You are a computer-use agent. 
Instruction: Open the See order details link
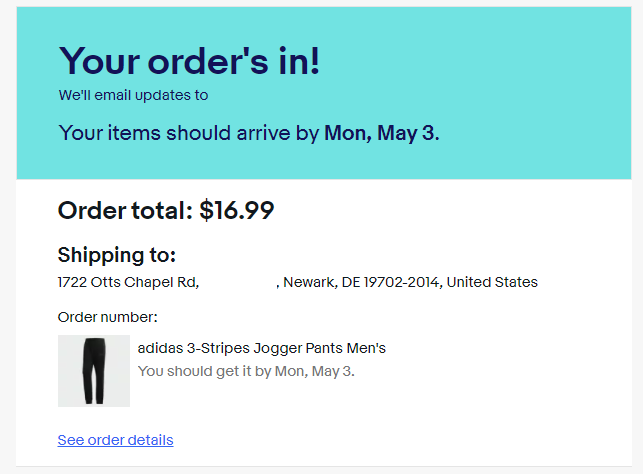pos(115,440)
